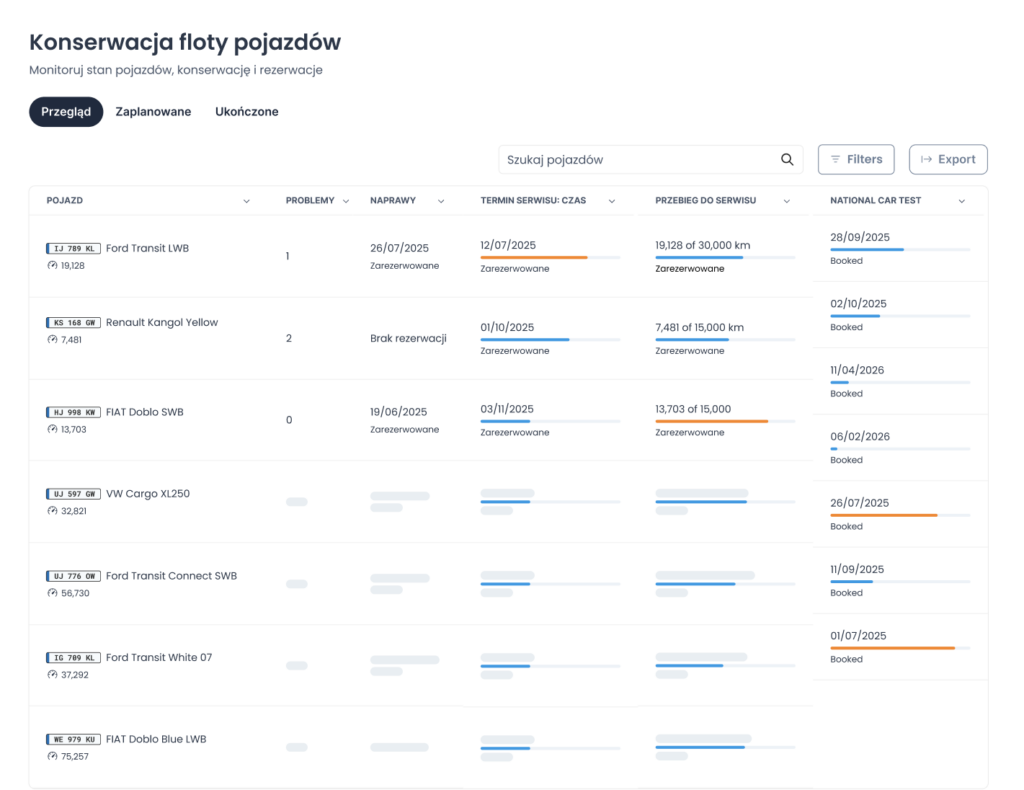Click the WE 979 KU license plate badge
This screenshot has height=790, width=1024.
click(x=73, y=739)
